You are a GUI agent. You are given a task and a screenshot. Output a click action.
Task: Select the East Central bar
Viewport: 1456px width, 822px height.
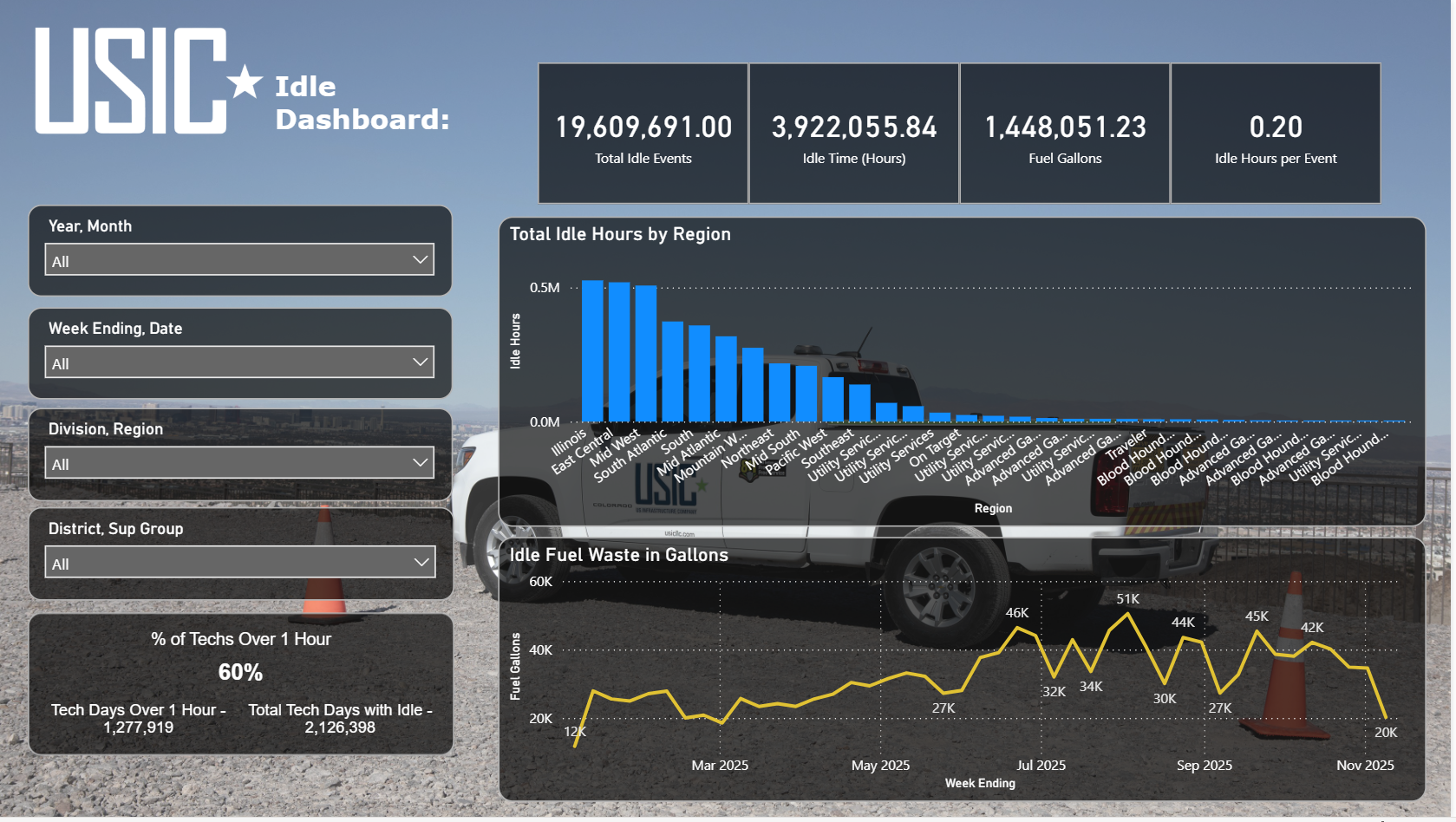tap(619, 352)
